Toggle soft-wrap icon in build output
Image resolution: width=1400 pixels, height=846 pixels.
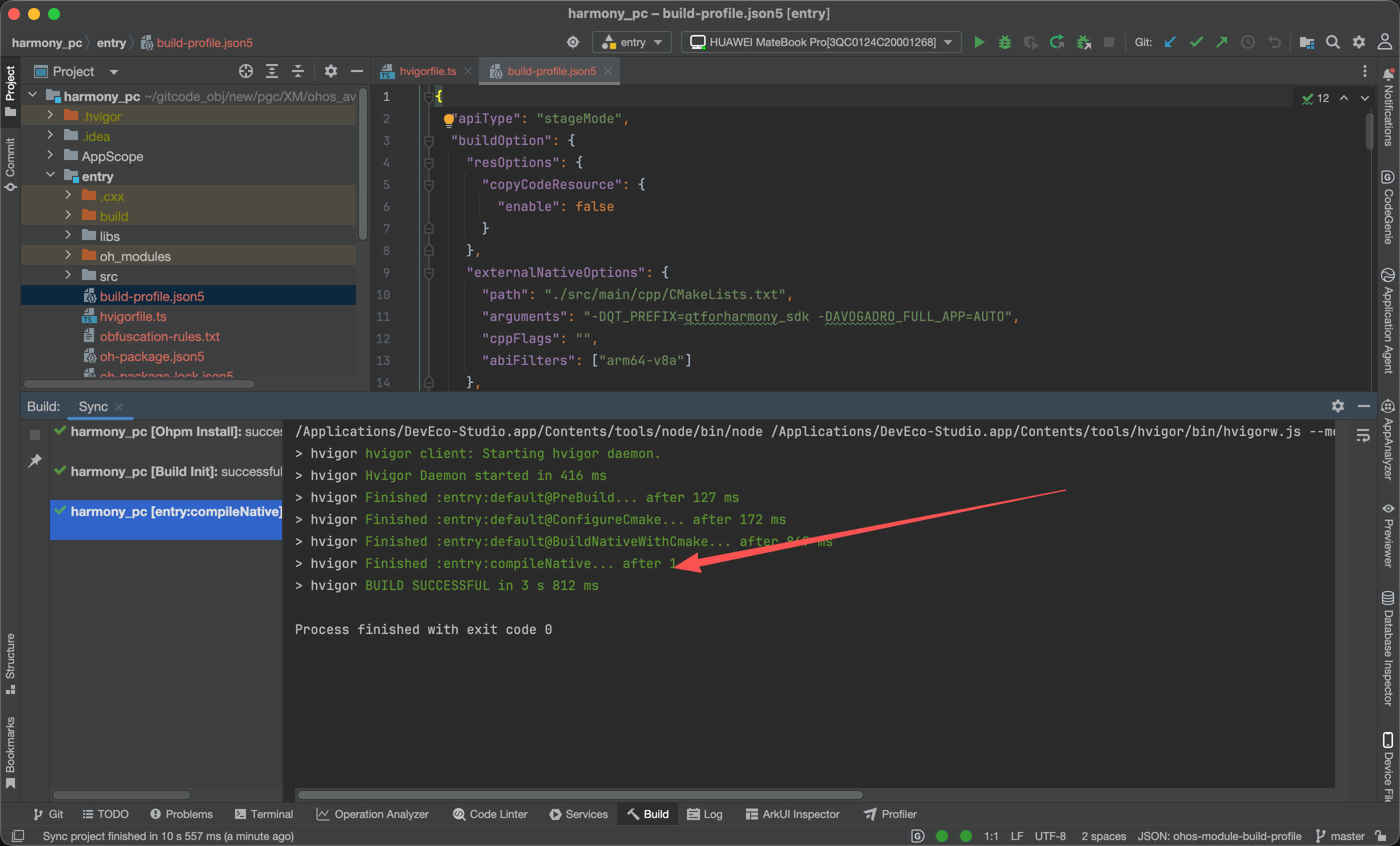(x=1362, y=436)
